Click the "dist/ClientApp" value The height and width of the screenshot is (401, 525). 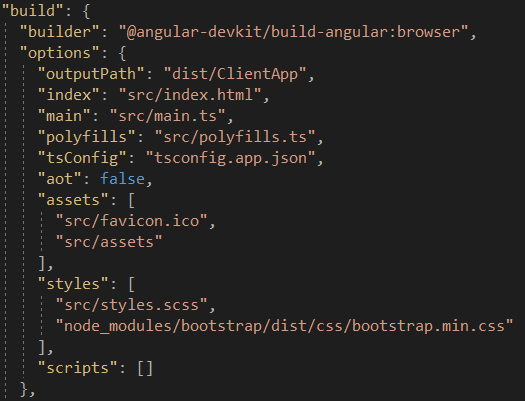click(235, 74)
